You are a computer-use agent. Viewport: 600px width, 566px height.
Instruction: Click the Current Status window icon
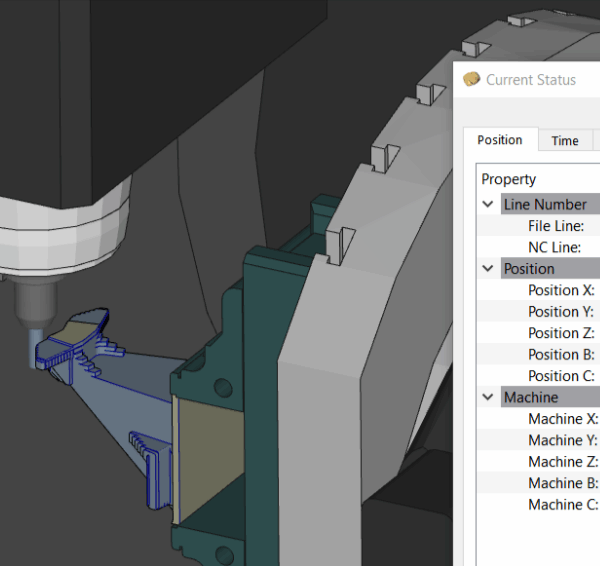pos(472,80)
